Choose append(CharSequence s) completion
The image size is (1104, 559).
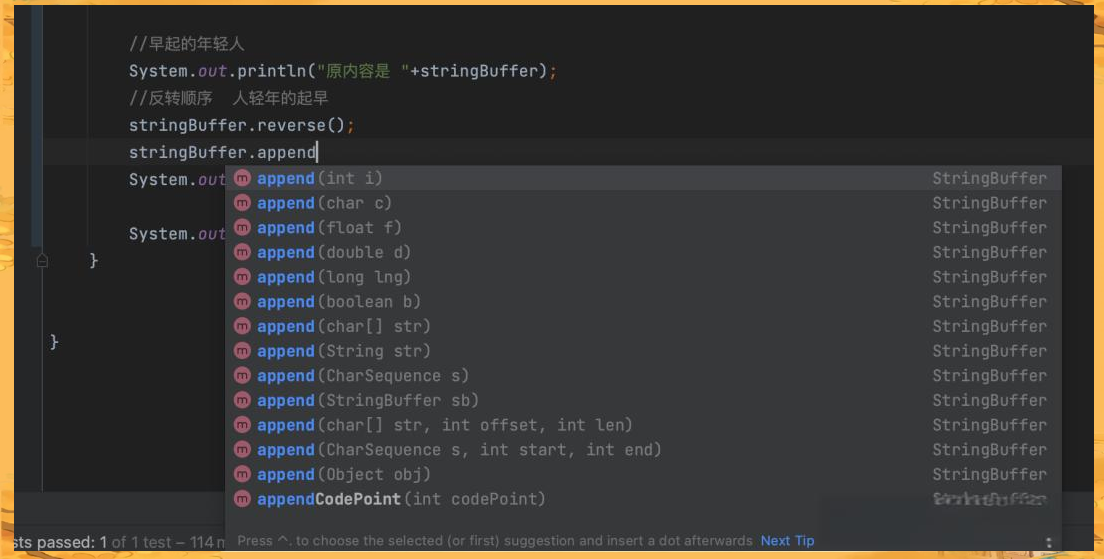[643, 376]
